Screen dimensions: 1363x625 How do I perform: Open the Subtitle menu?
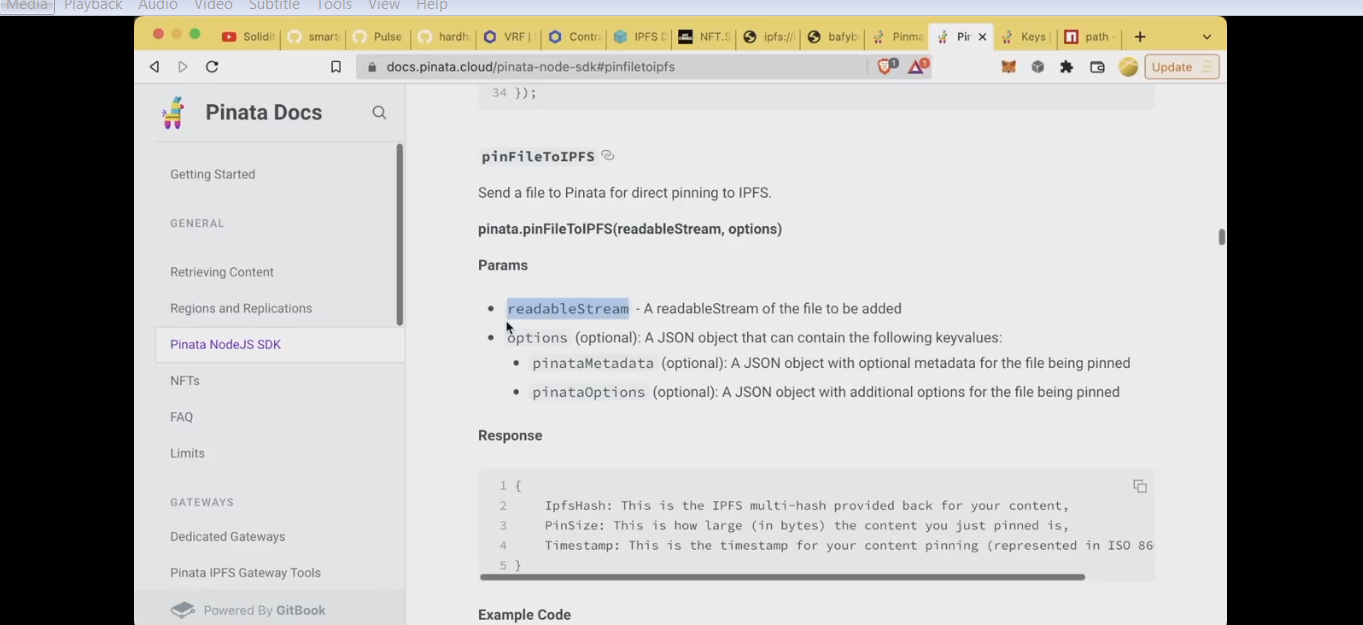274,6
